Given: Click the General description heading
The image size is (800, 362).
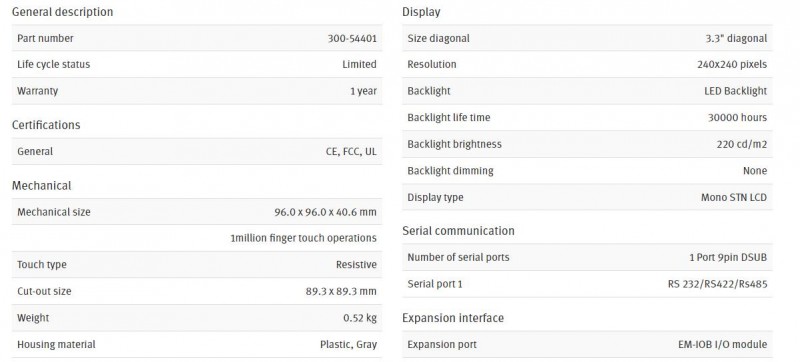Looking at the screenshot, I should [62, 12].
